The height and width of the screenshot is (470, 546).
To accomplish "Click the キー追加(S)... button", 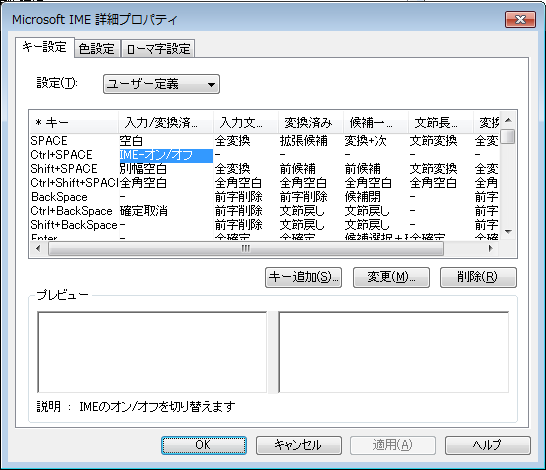I will point(303,277).
